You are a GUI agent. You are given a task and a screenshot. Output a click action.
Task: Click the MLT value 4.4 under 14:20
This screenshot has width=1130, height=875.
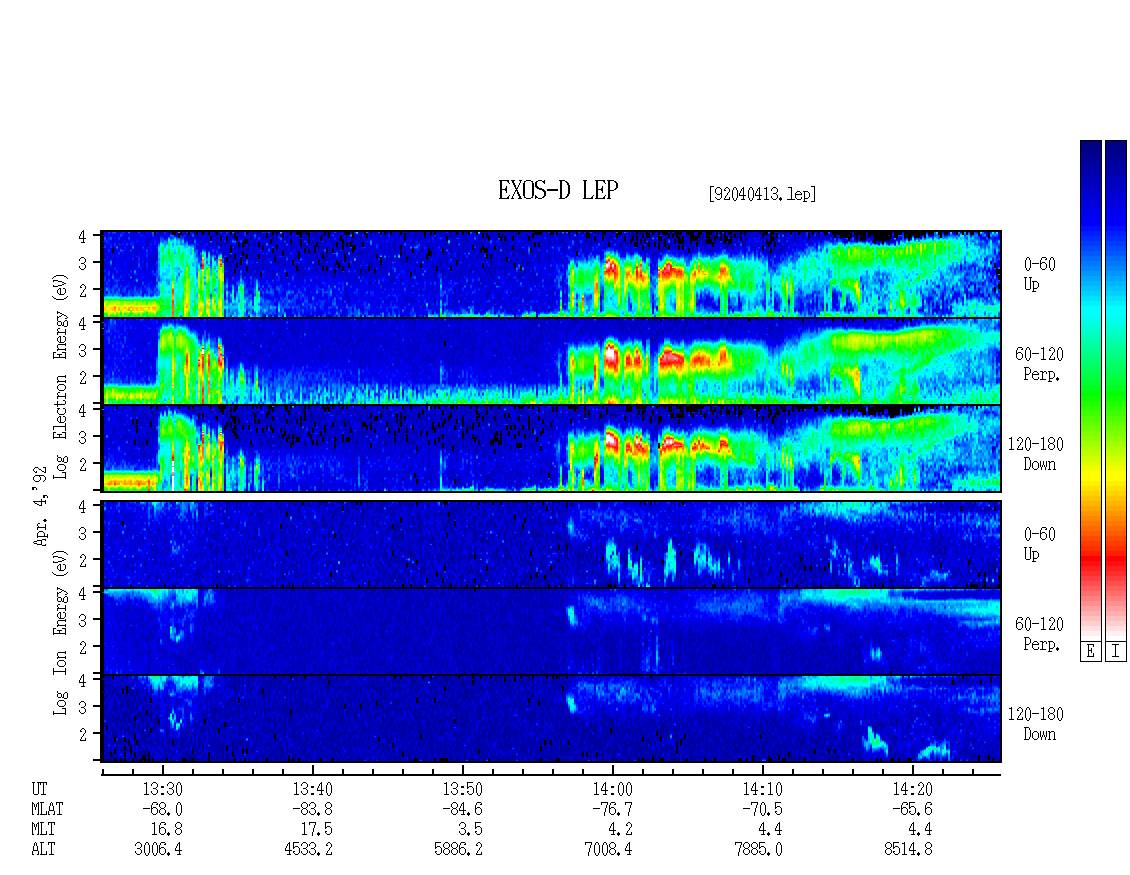(920, 830)
